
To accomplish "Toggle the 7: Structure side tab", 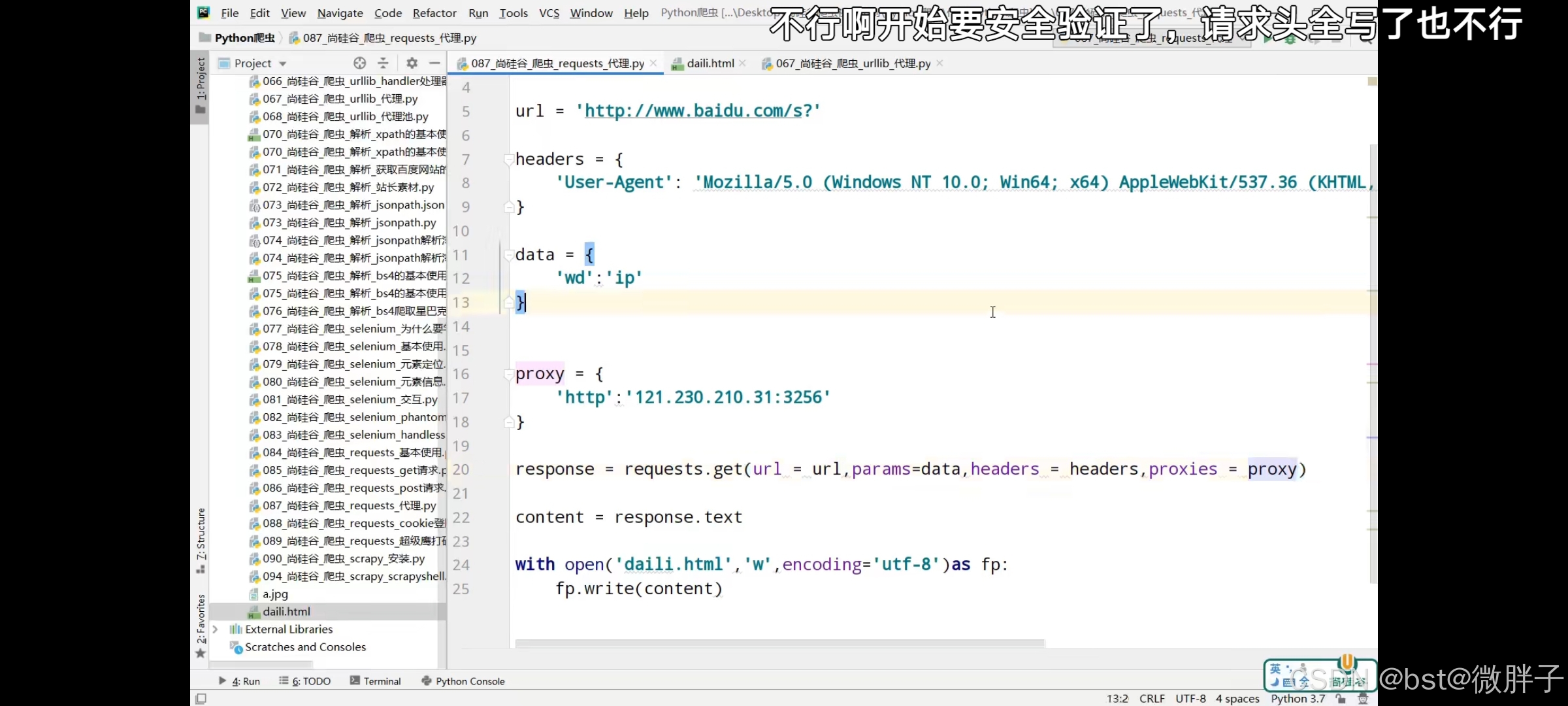I will [x=201, y=540].
